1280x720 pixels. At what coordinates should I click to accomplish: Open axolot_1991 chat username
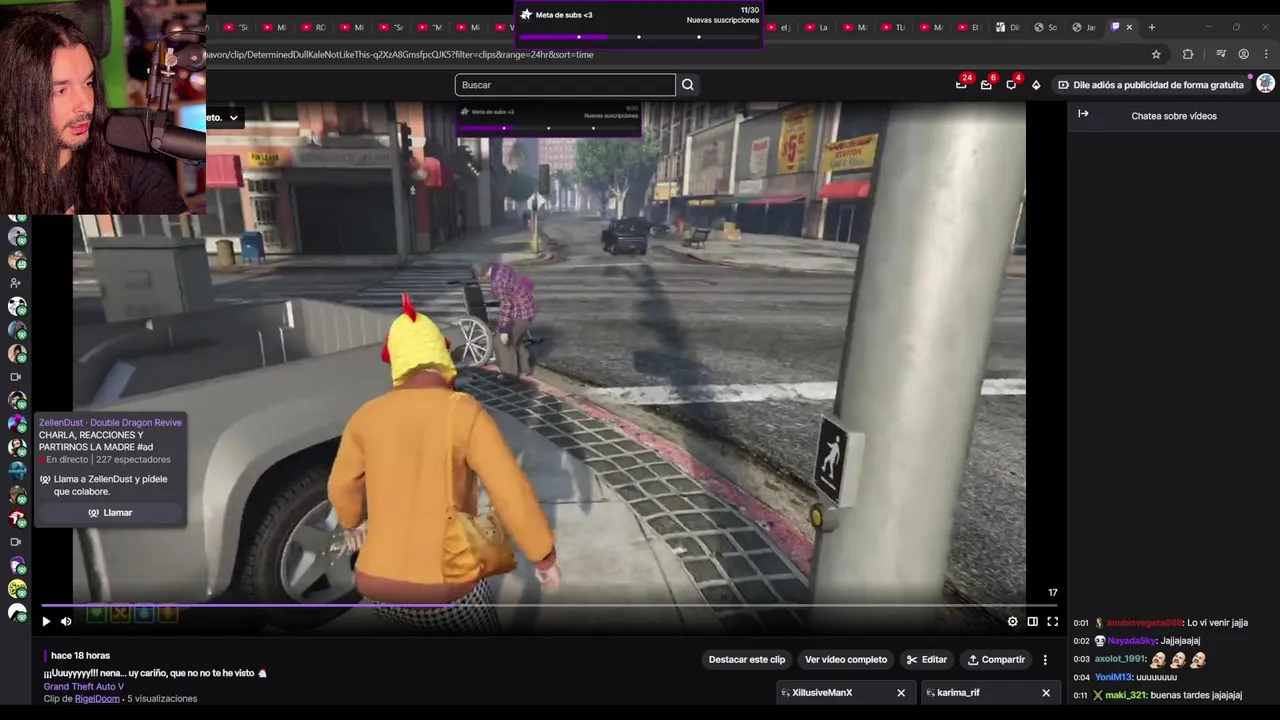(x=1120, y=659)
